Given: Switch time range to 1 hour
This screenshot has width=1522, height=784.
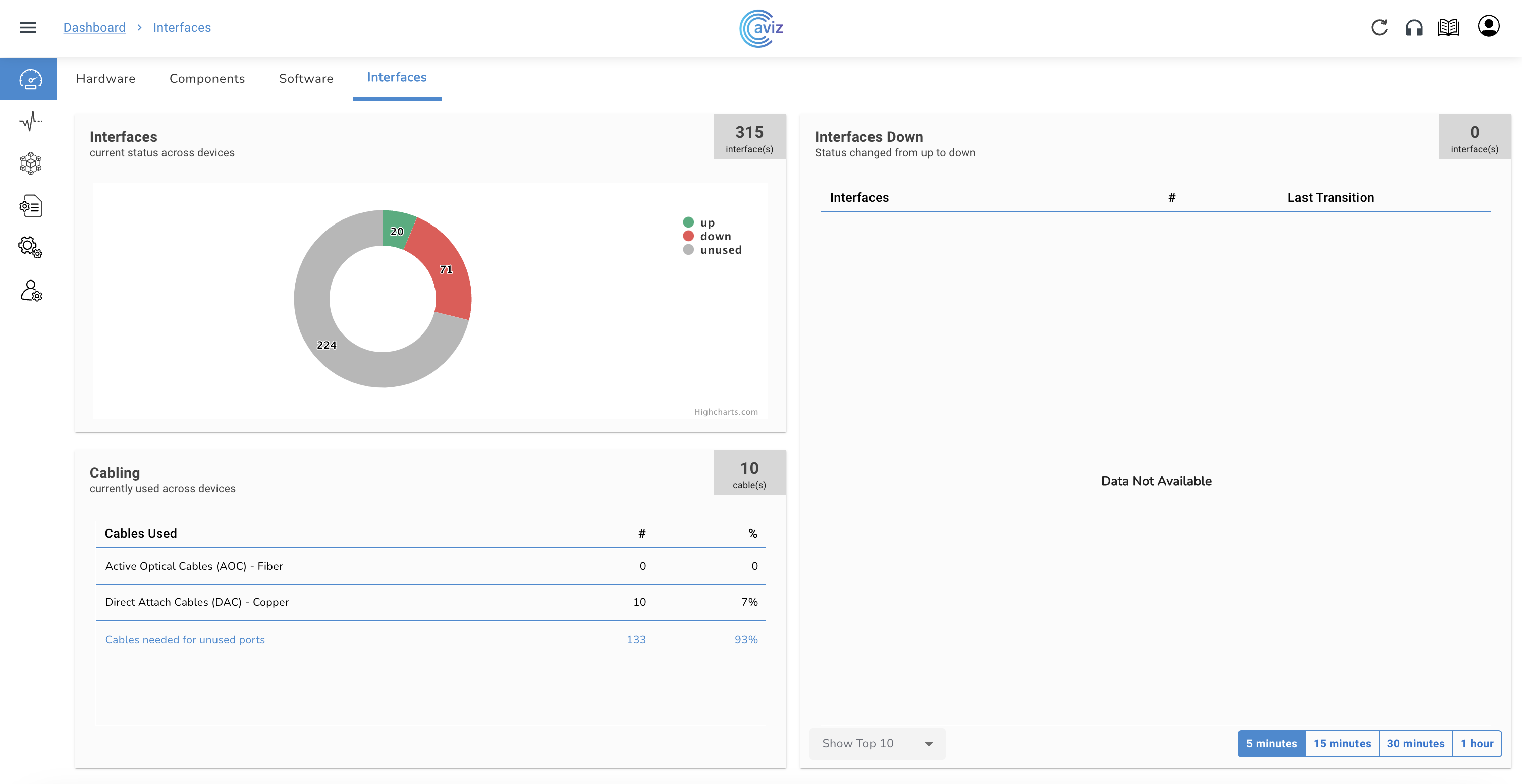Looking at the screenshot, I should (x=1477, y=743).
